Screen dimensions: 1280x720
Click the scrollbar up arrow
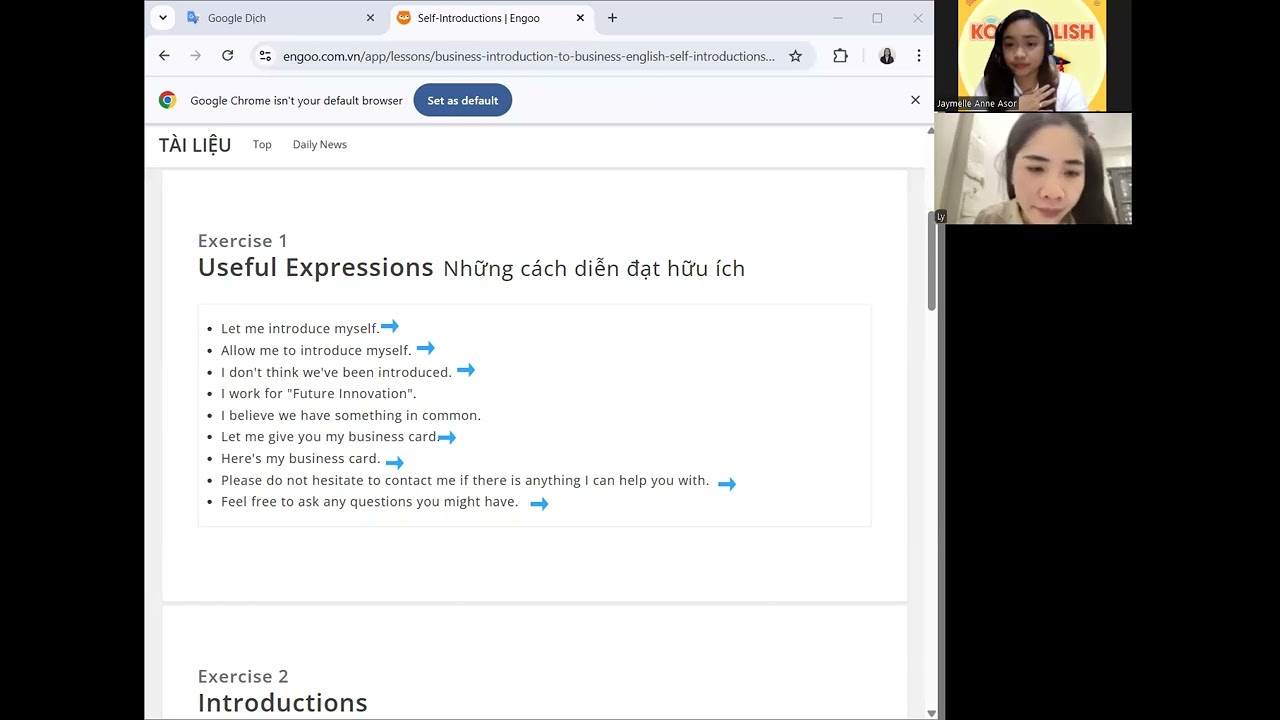(931, 131)
